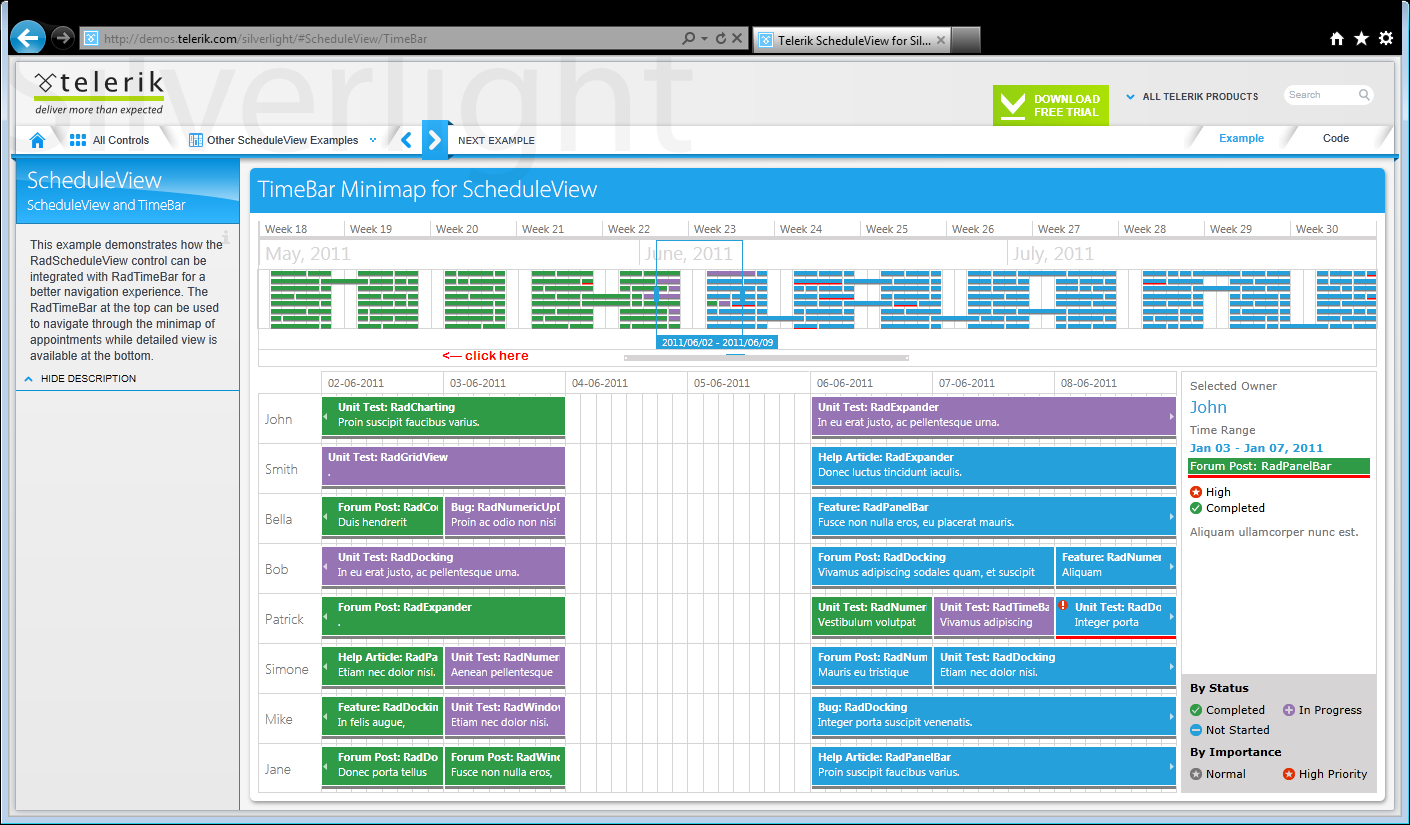The width and height of the screenshot is (1410, 825).
Task: Select John's Unit Test: RadCharting appointment
Action: pos(443,415)
